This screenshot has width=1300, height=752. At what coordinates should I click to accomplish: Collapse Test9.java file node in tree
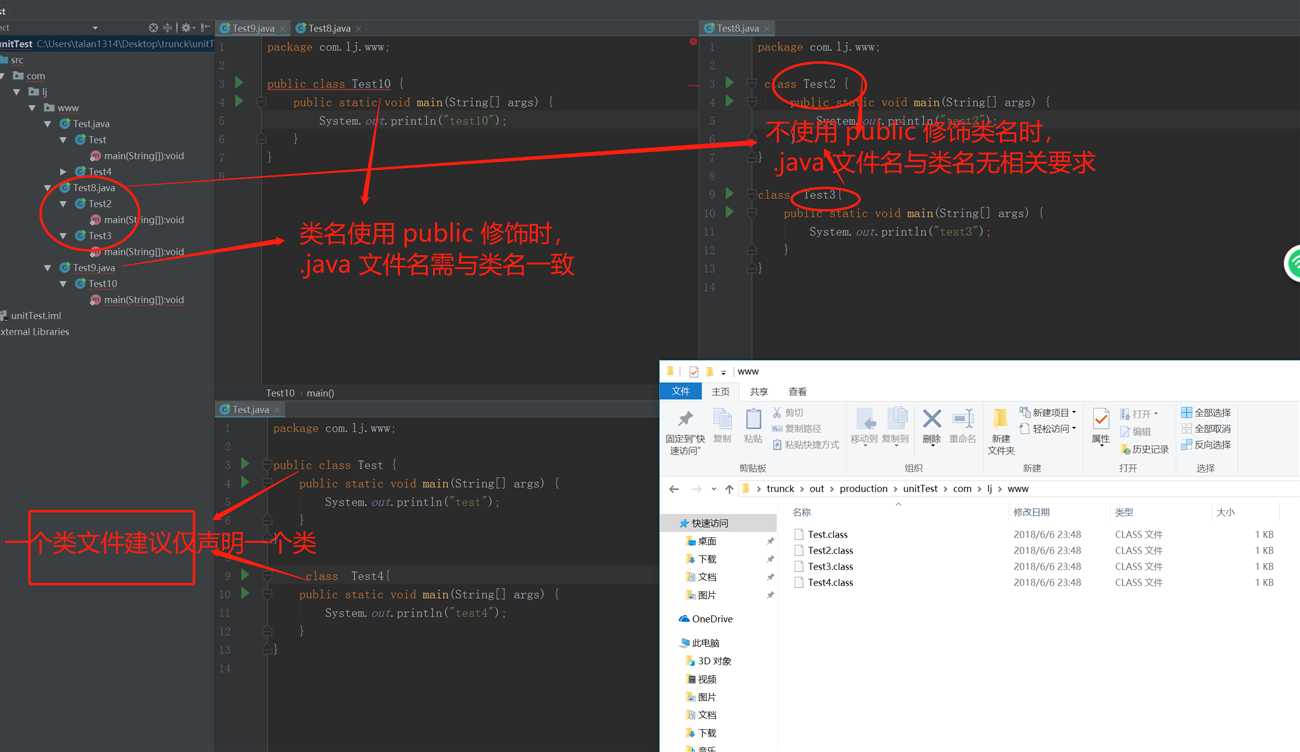[48, 268]
